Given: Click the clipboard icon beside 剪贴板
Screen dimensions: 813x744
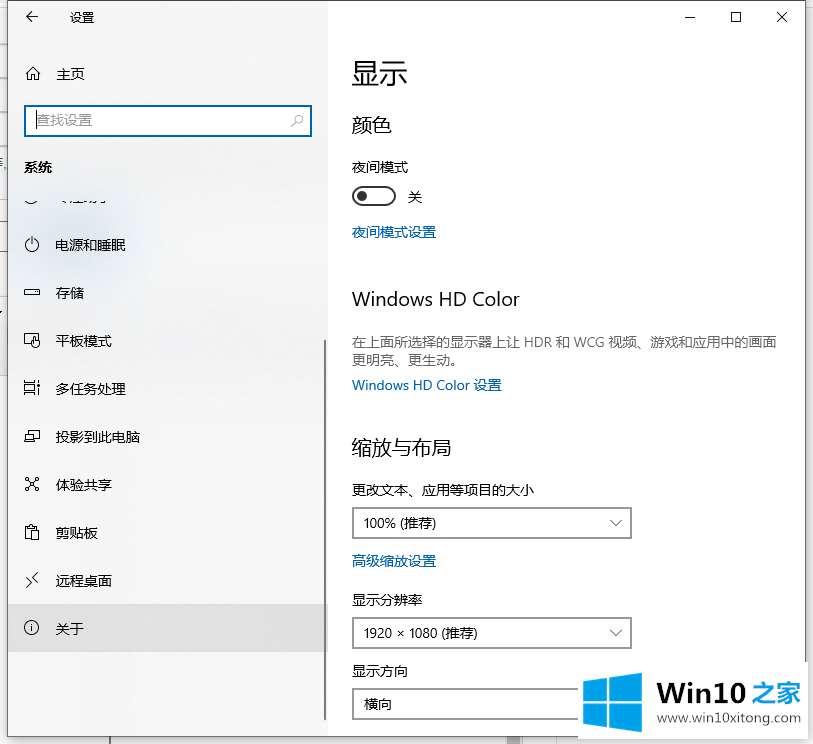Looking at the screenshot, I should [x=32, y=532].
